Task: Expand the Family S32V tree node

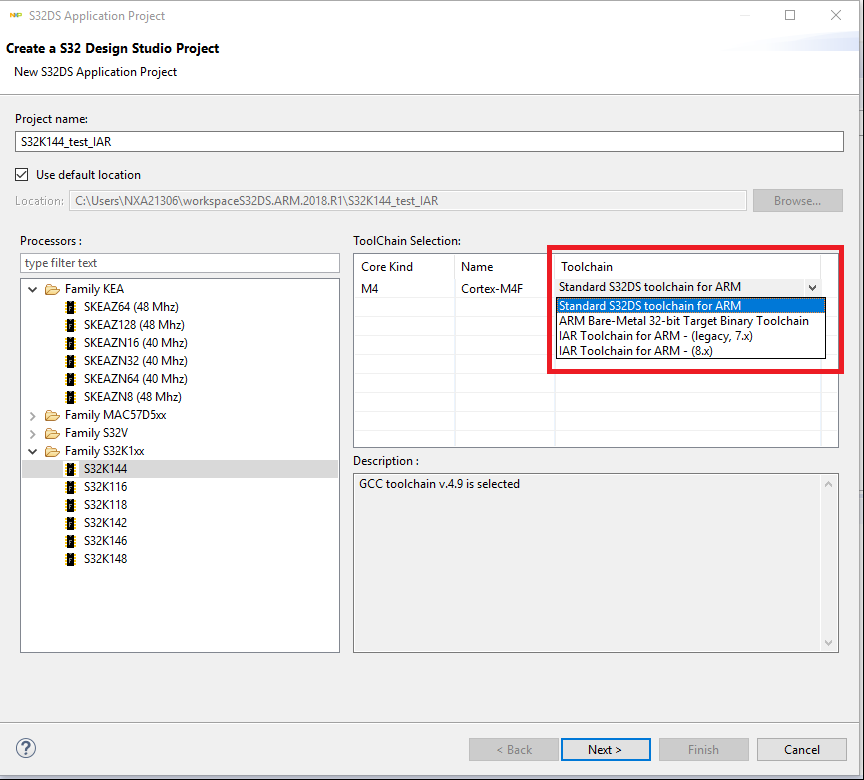Action: [33, 434]
